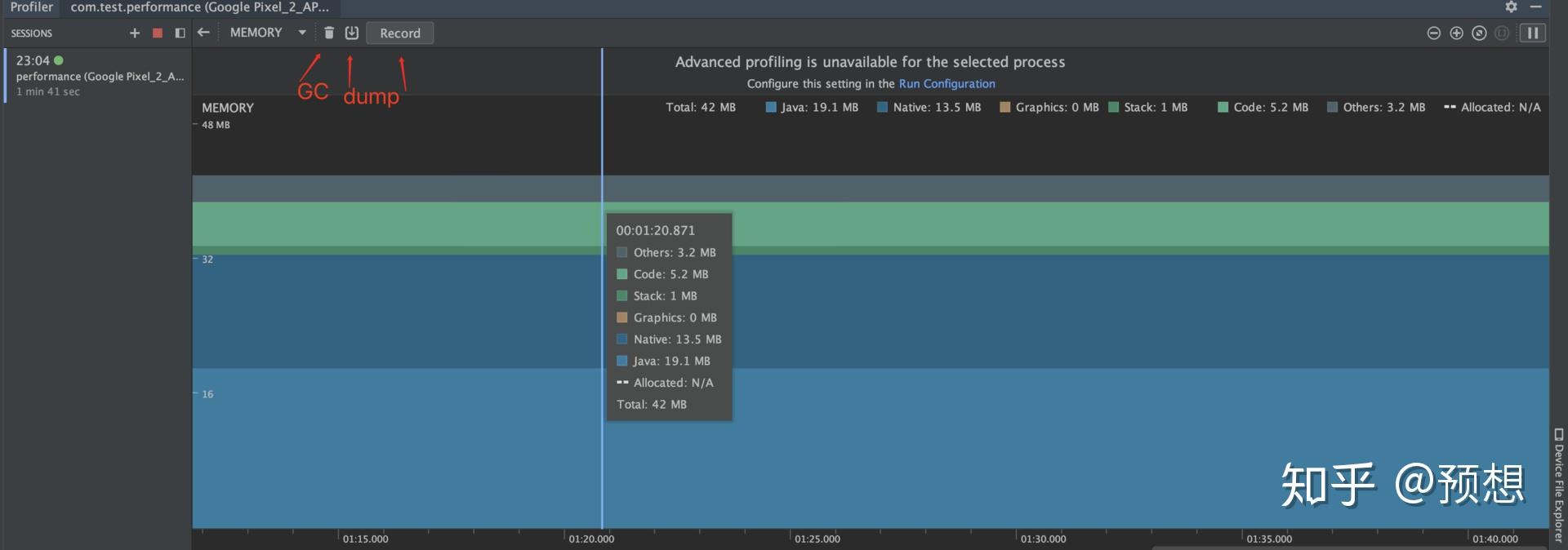Switch to the Profiler tab
The image size is (1568, 550).
[31, 7]
